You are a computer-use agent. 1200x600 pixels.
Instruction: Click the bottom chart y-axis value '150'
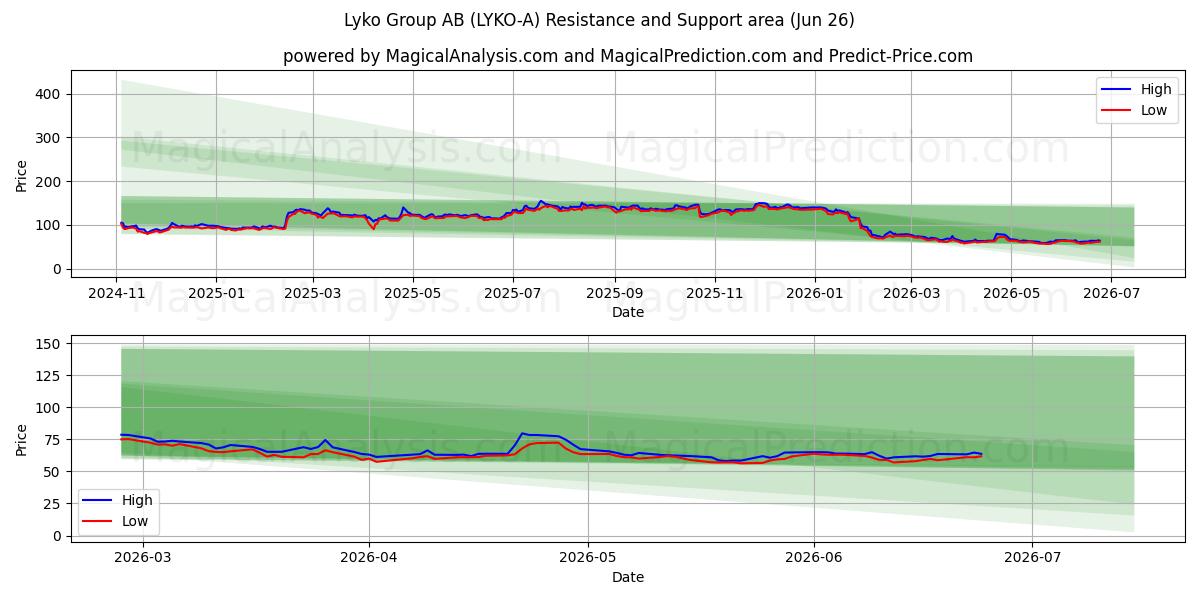pyautogui.click(x=49, y=344)
